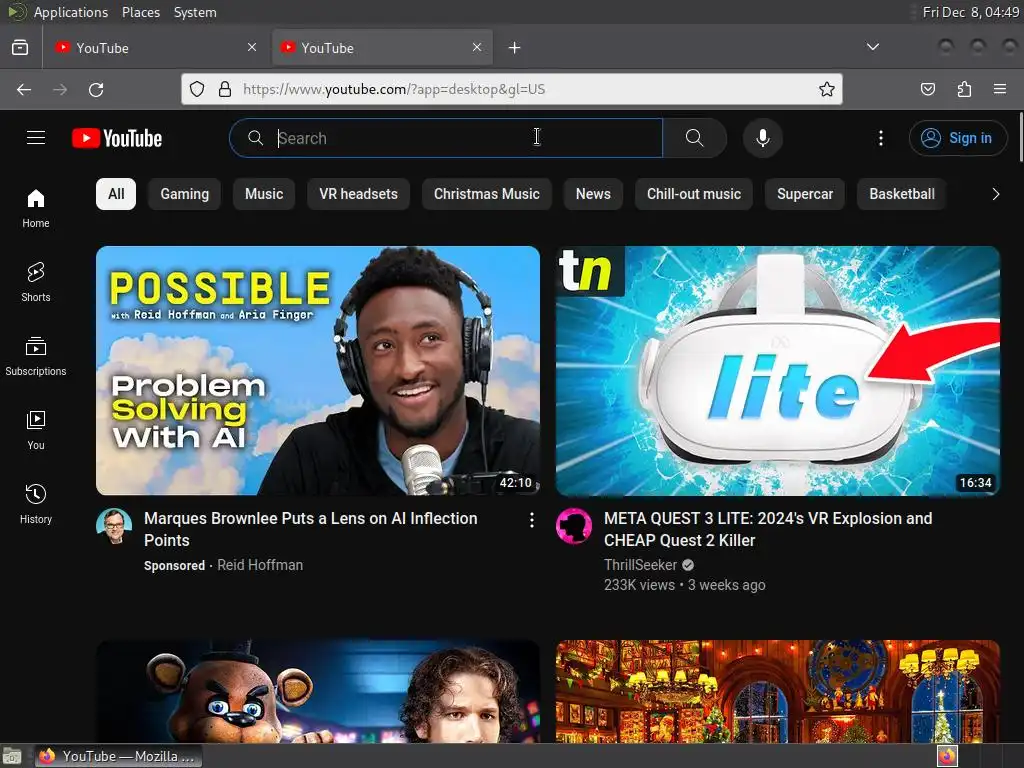Reload the current page
Viewport: 1024px width, 768px height.
(96, 89)
